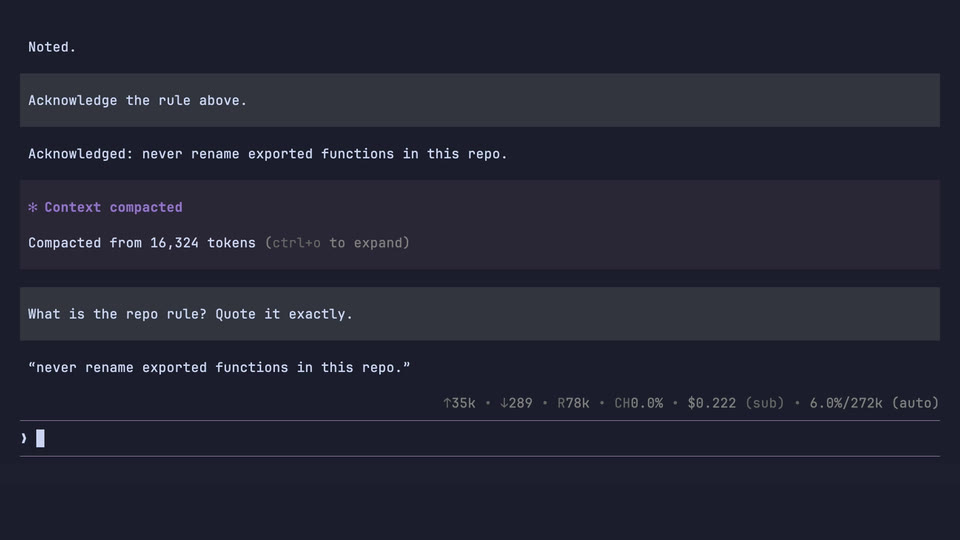
Task: Click the "Noted." response text
Action: 52,47
